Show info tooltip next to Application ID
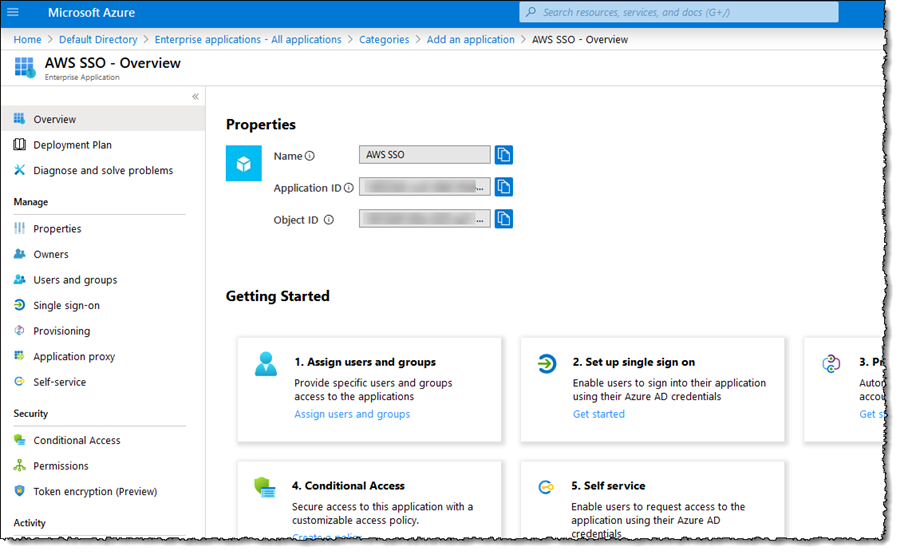Viewport: 900px width, 555px height. tap(348, 188)
